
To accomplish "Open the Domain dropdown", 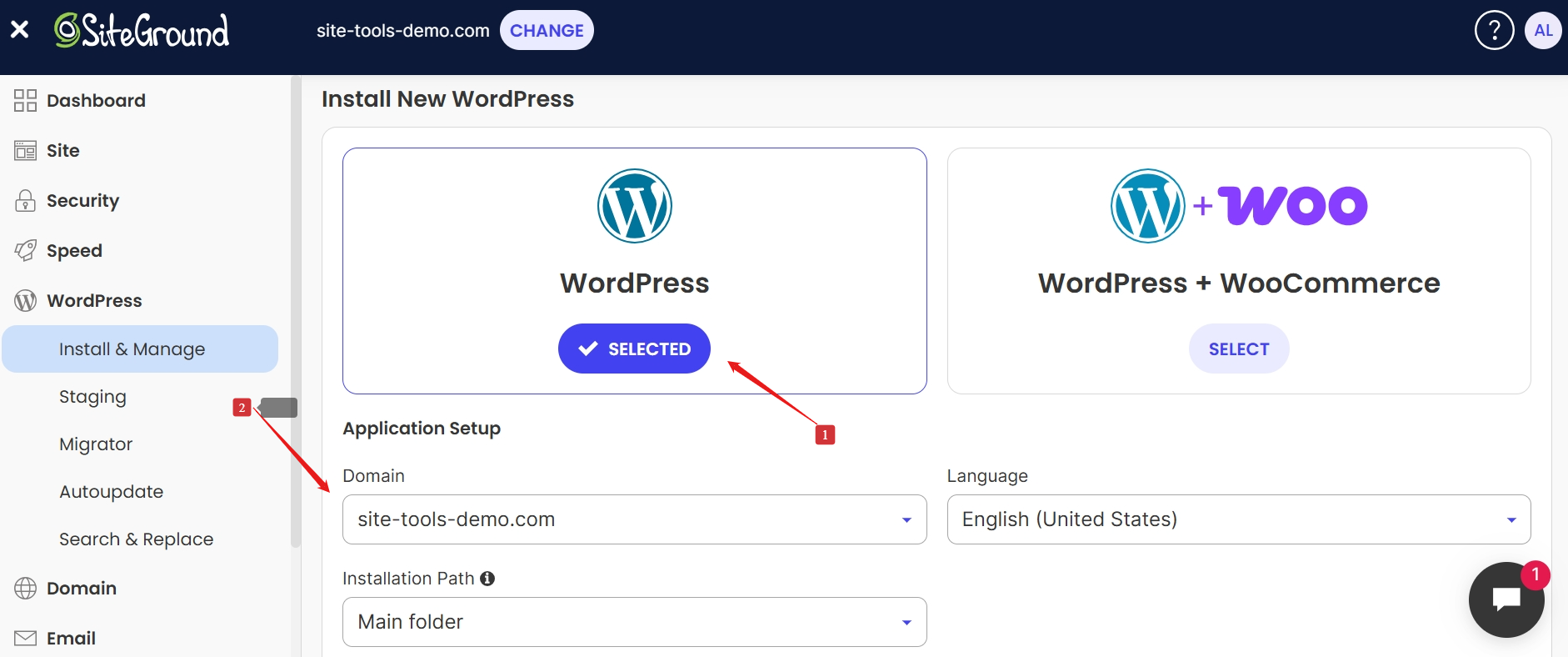I will pyautogui.click(x=635, y=519).
